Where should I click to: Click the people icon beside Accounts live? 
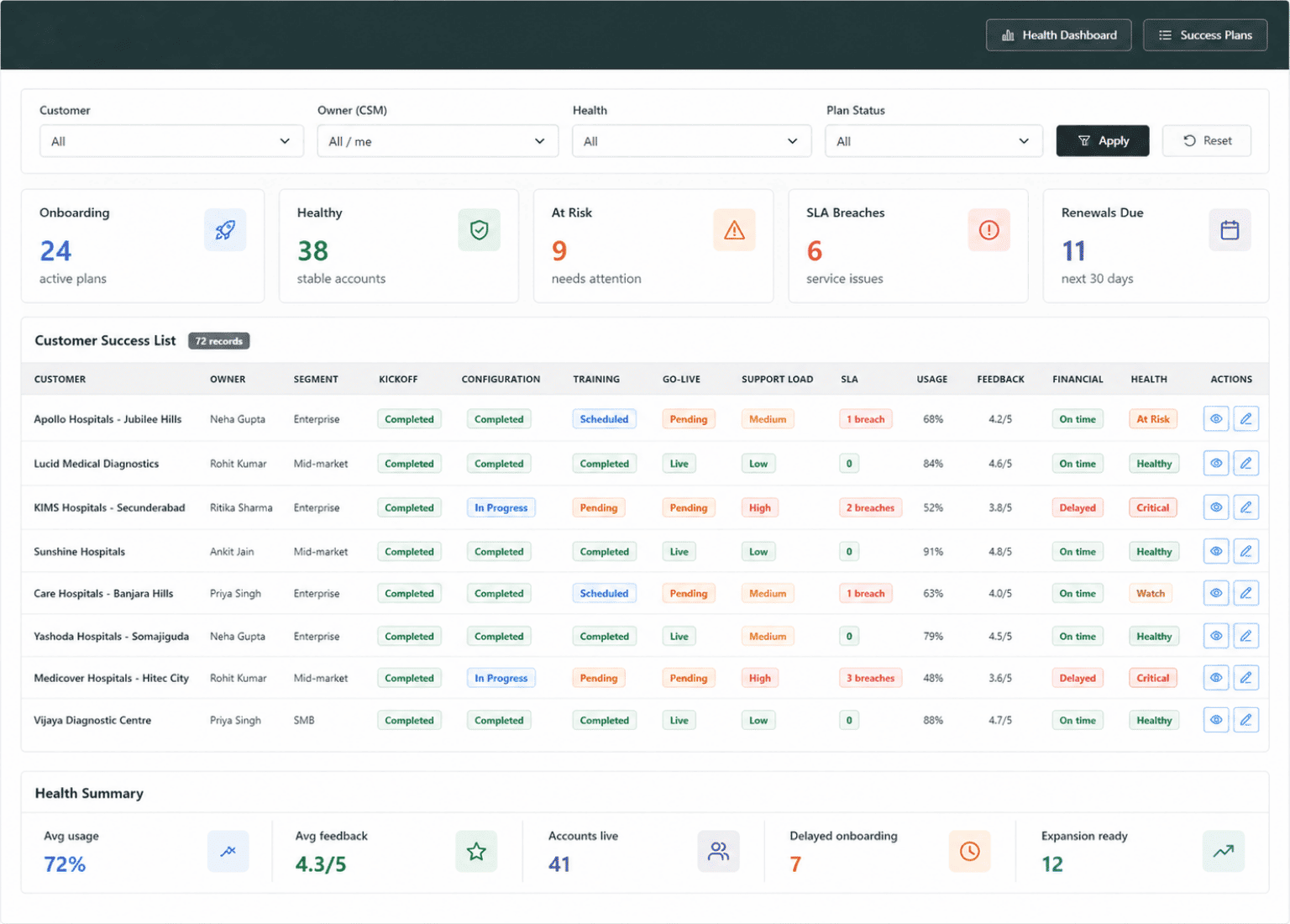[718, 851]
